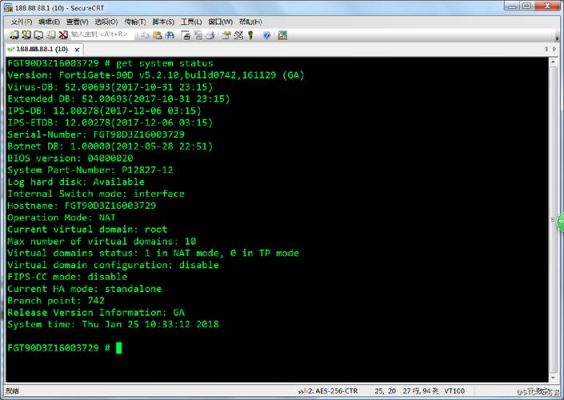Open the 文件(F) menu

[21, 22]
